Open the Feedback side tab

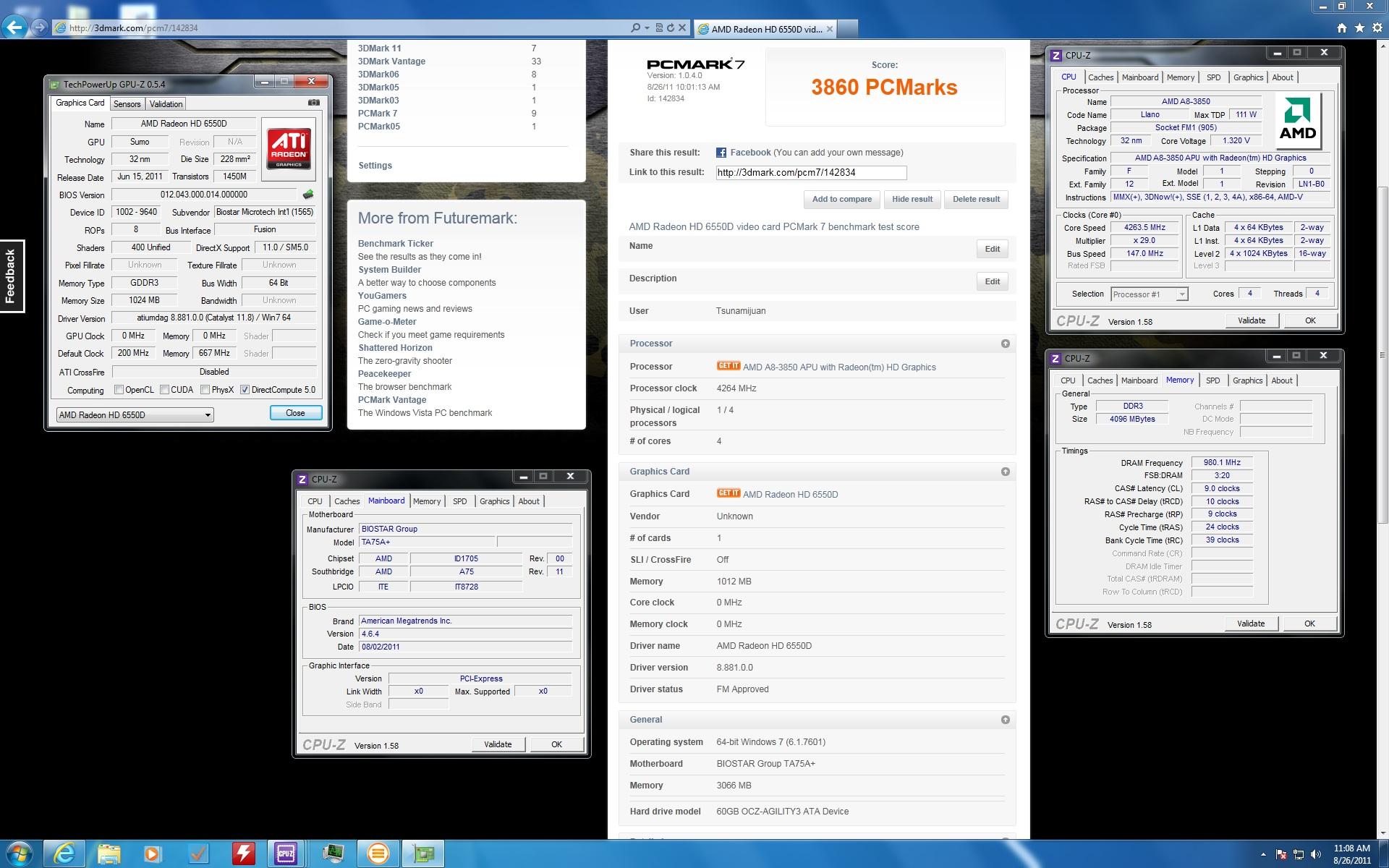click(x=11, y=276)
